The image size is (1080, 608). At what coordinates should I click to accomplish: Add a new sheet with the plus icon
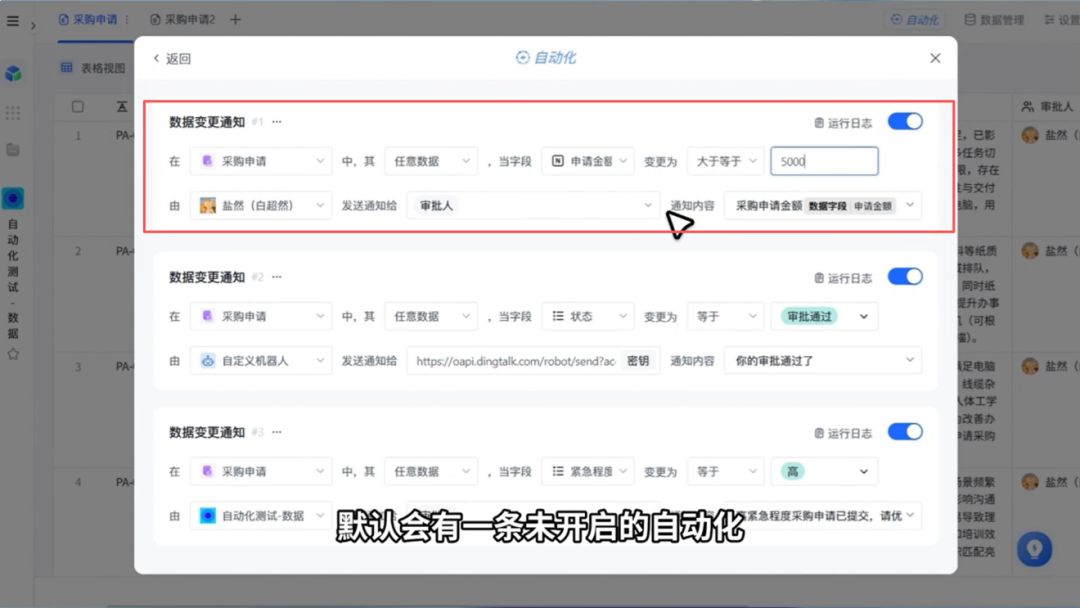pos(236,19)
